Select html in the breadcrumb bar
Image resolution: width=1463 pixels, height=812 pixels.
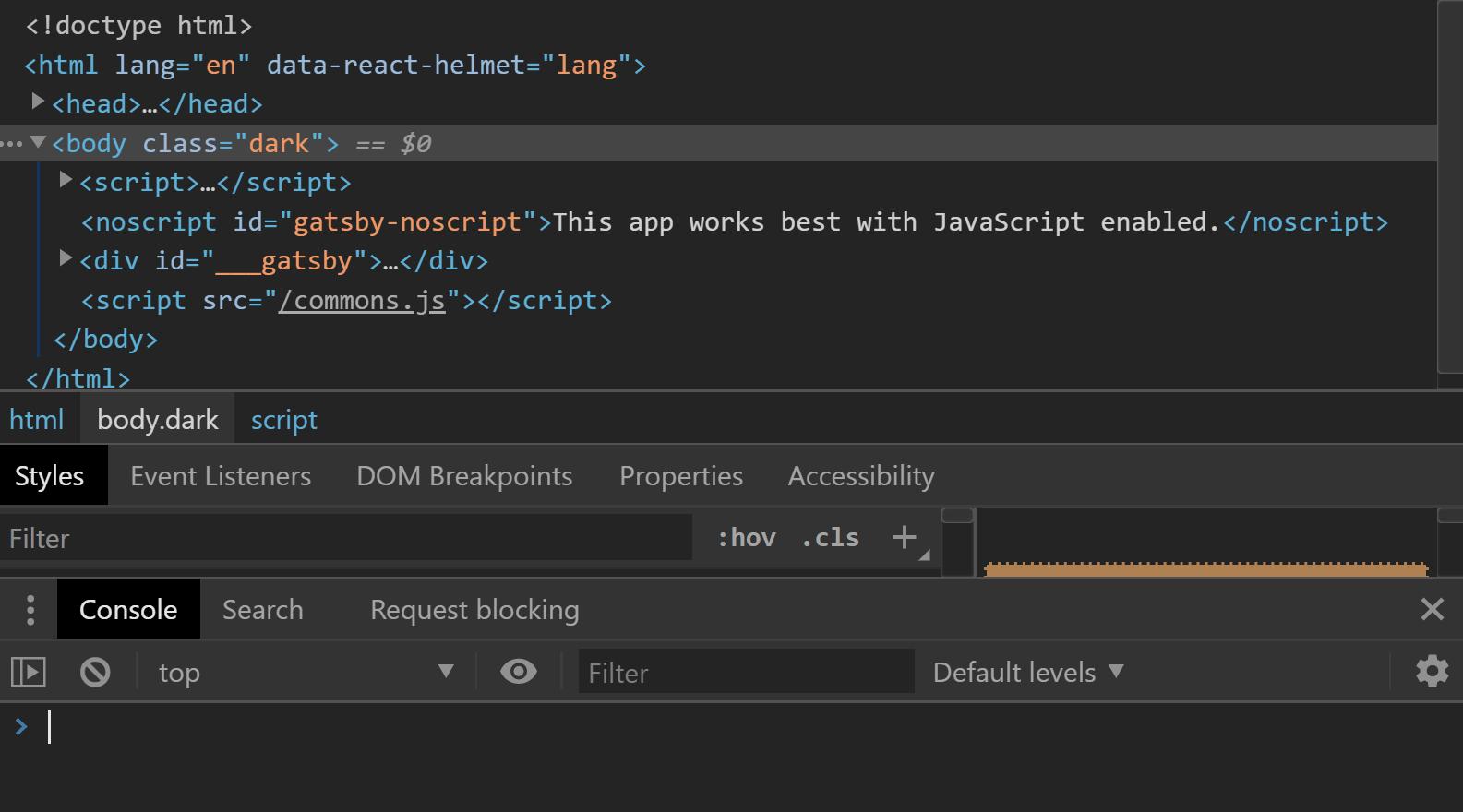click(x=37, y=420)
